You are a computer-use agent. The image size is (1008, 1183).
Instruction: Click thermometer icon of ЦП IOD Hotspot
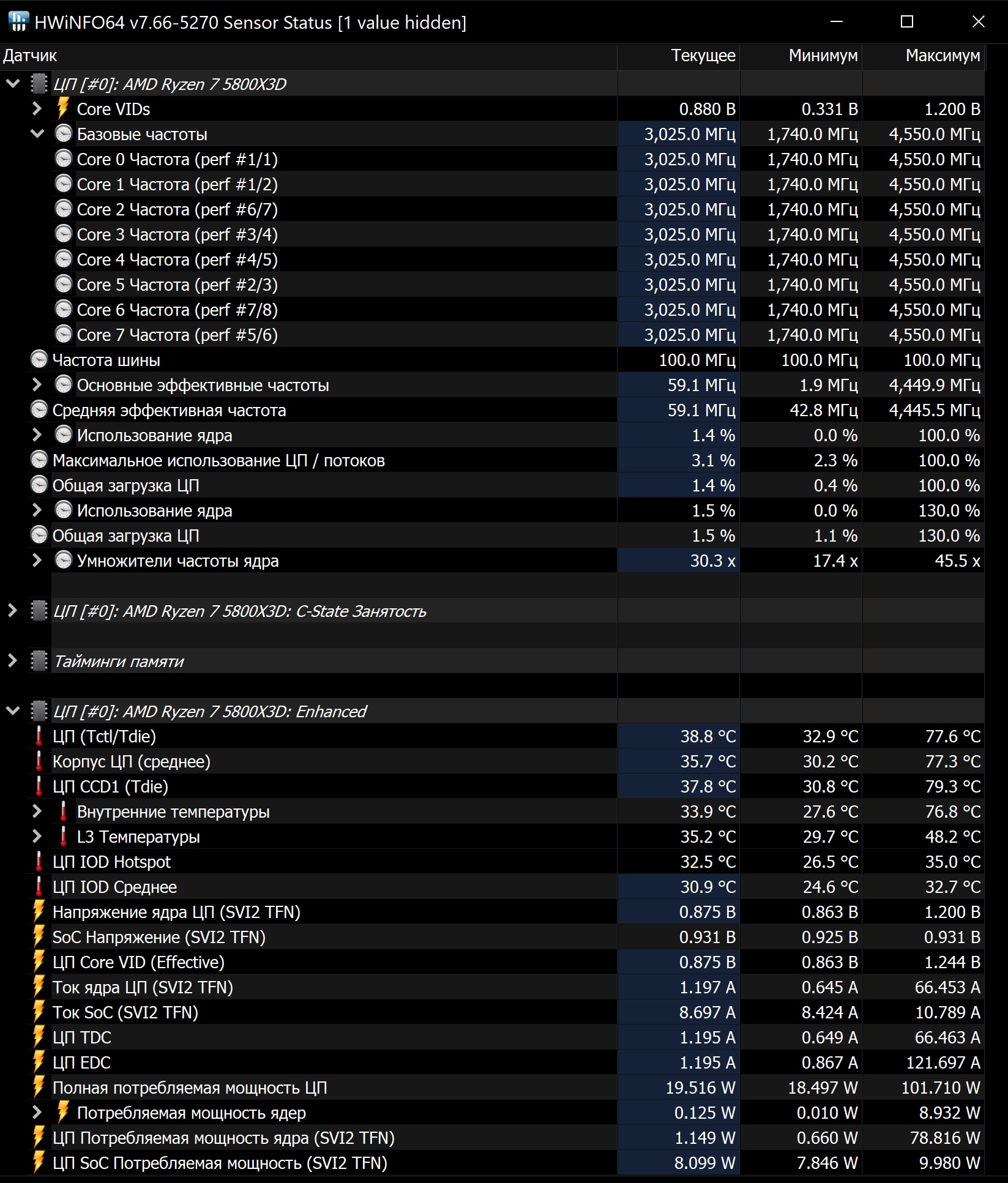39,861
